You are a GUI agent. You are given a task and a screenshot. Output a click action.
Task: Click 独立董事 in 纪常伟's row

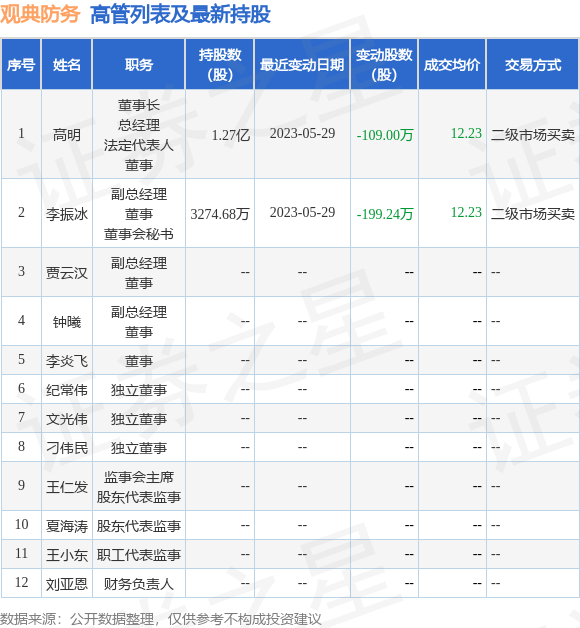click(x=139, y=390)
